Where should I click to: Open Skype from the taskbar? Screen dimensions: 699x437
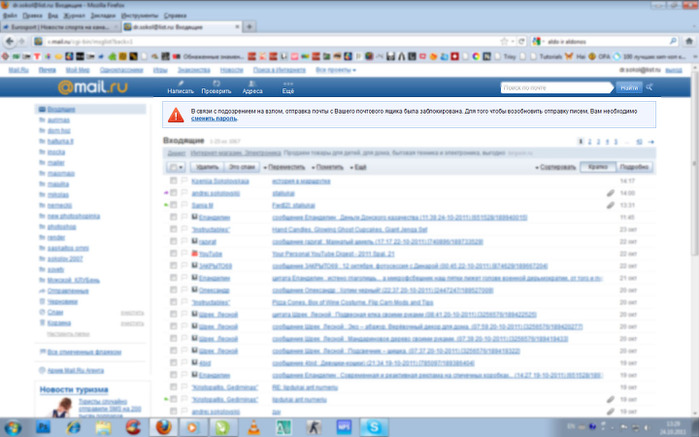point(374,427)
